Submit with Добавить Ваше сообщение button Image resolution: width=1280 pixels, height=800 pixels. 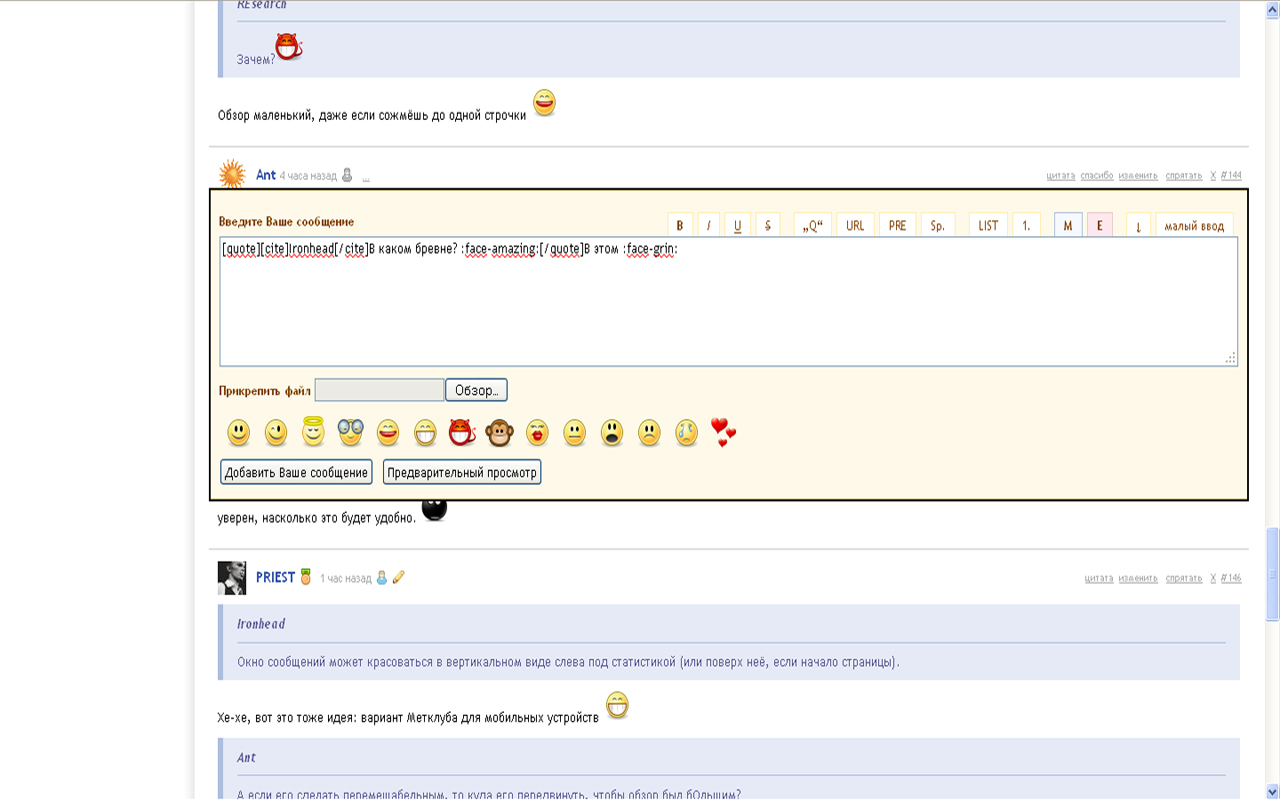pyautogui.click(x=296, y=472)
